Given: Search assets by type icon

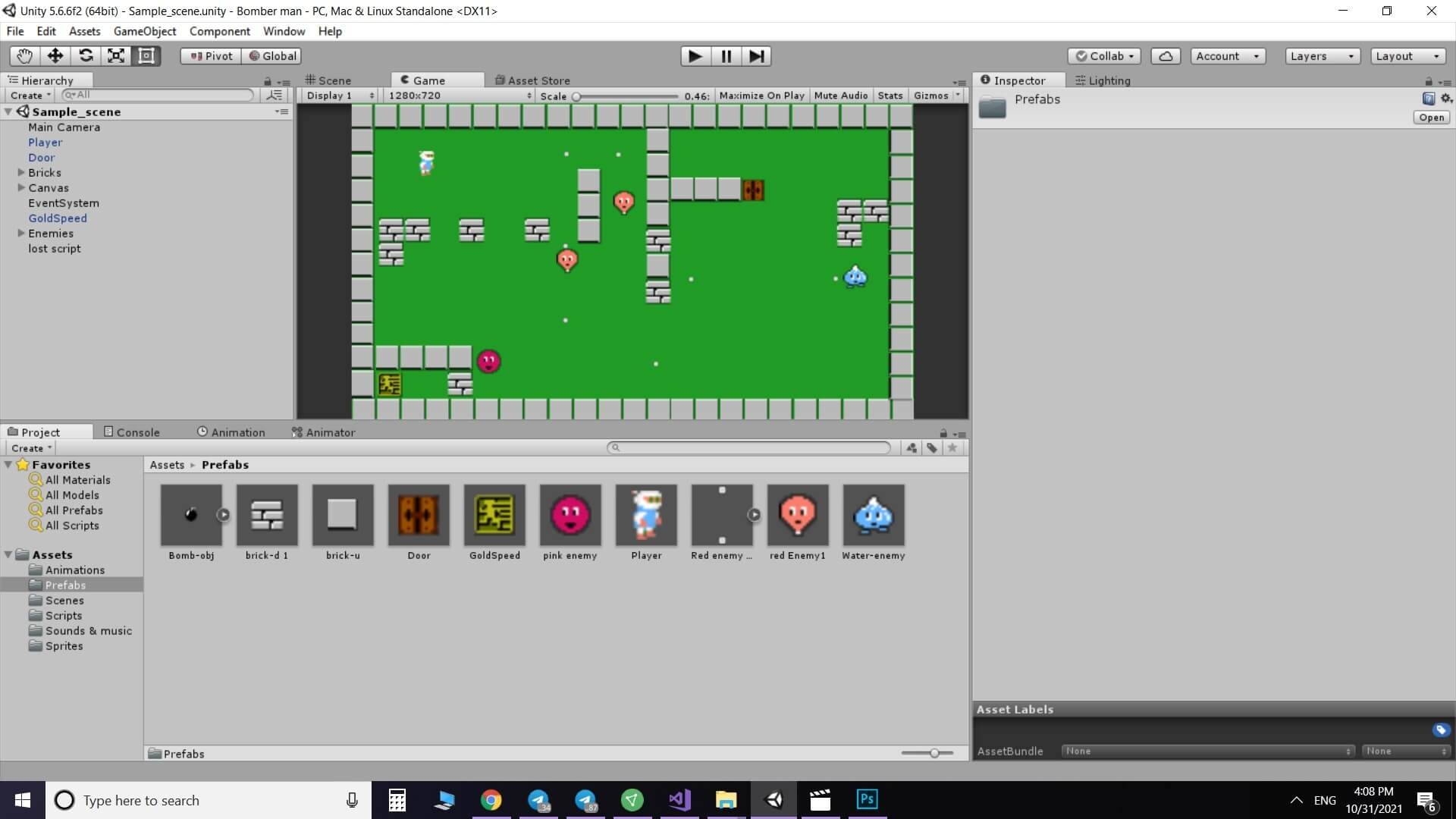Looking at the screenshot, I should pyautogui.click(x=912, y=448).
